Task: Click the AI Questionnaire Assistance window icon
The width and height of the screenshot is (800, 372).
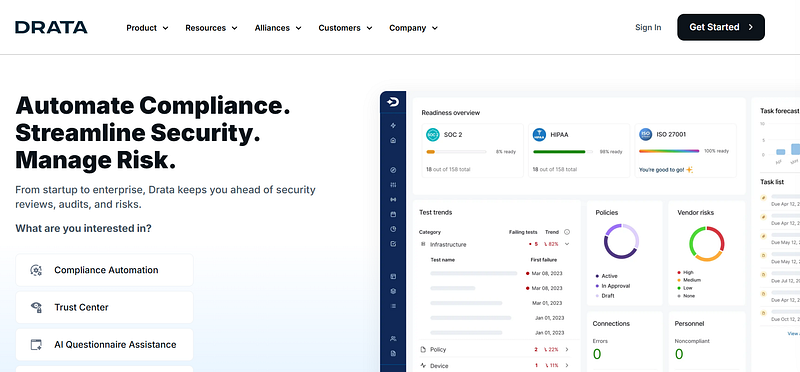Action: (x=36, y=345)
